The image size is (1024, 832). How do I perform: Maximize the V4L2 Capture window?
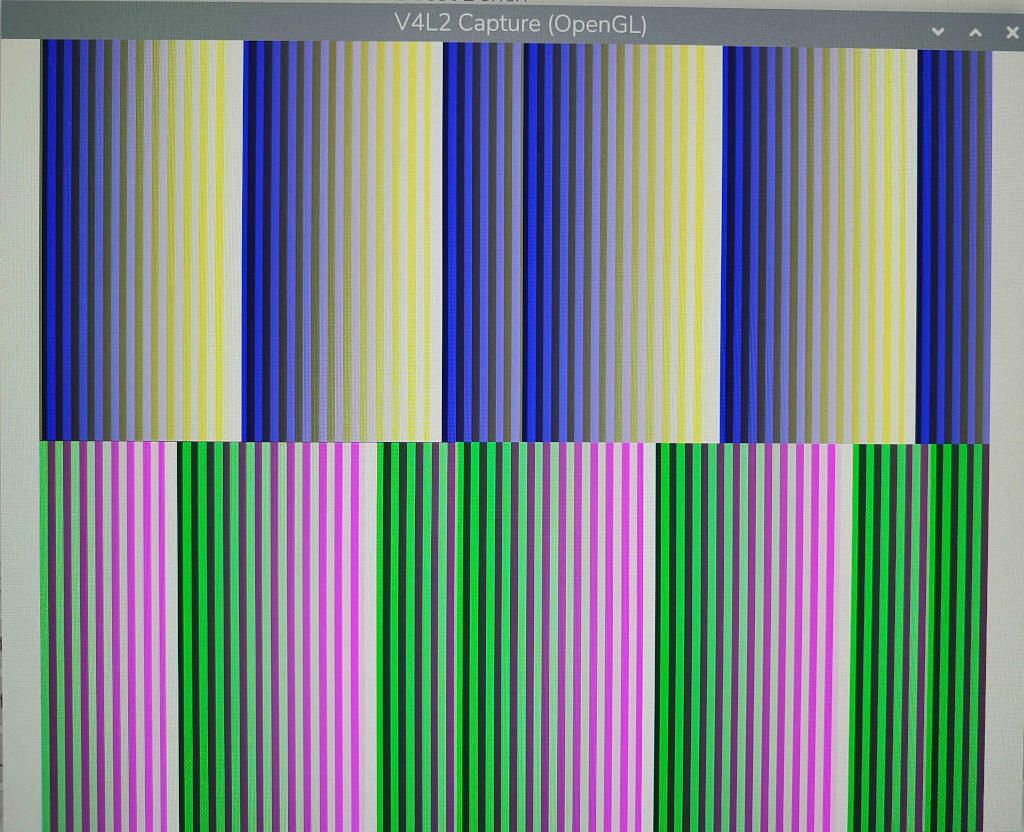[x=975, y=31]
